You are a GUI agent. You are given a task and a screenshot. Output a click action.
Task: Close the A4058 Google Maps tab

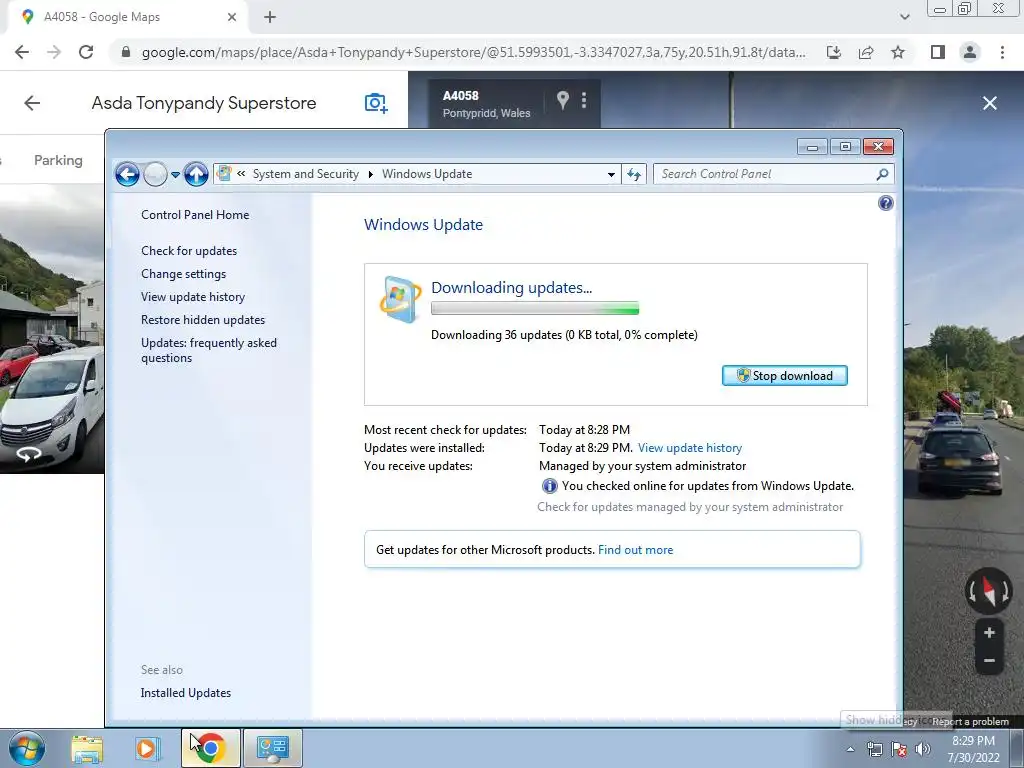(232, 17)
